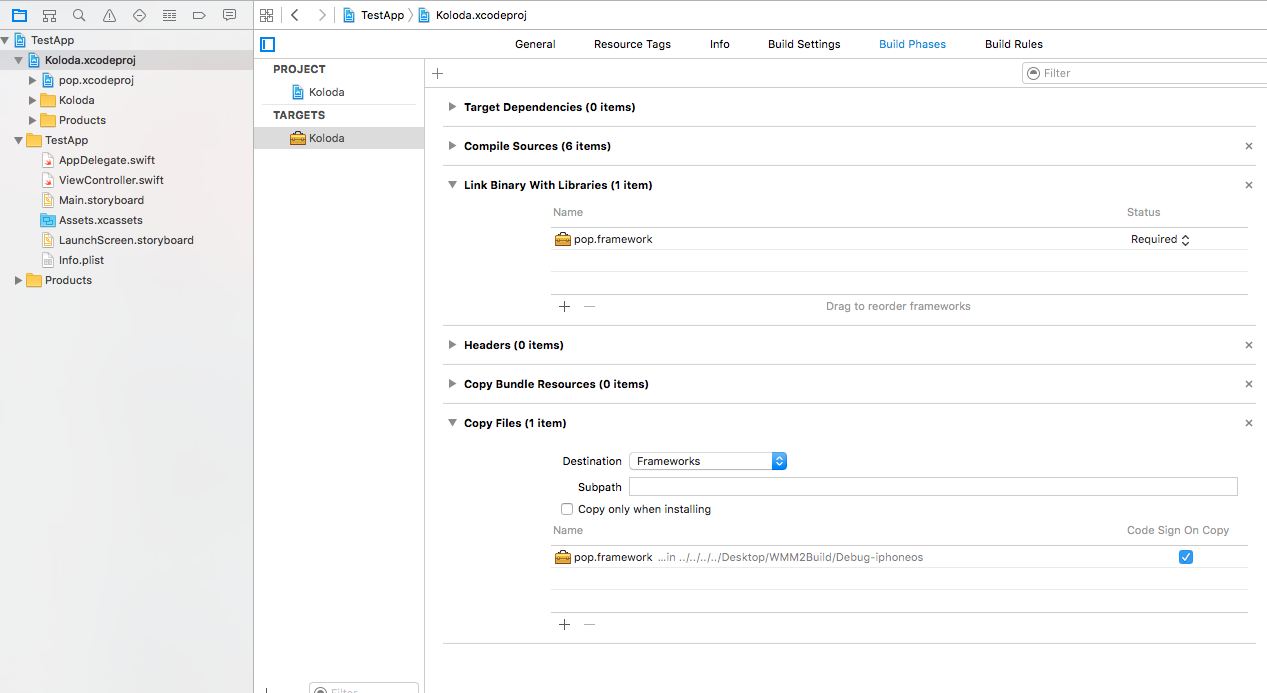Switch to the Info tab

pos(720,44)
